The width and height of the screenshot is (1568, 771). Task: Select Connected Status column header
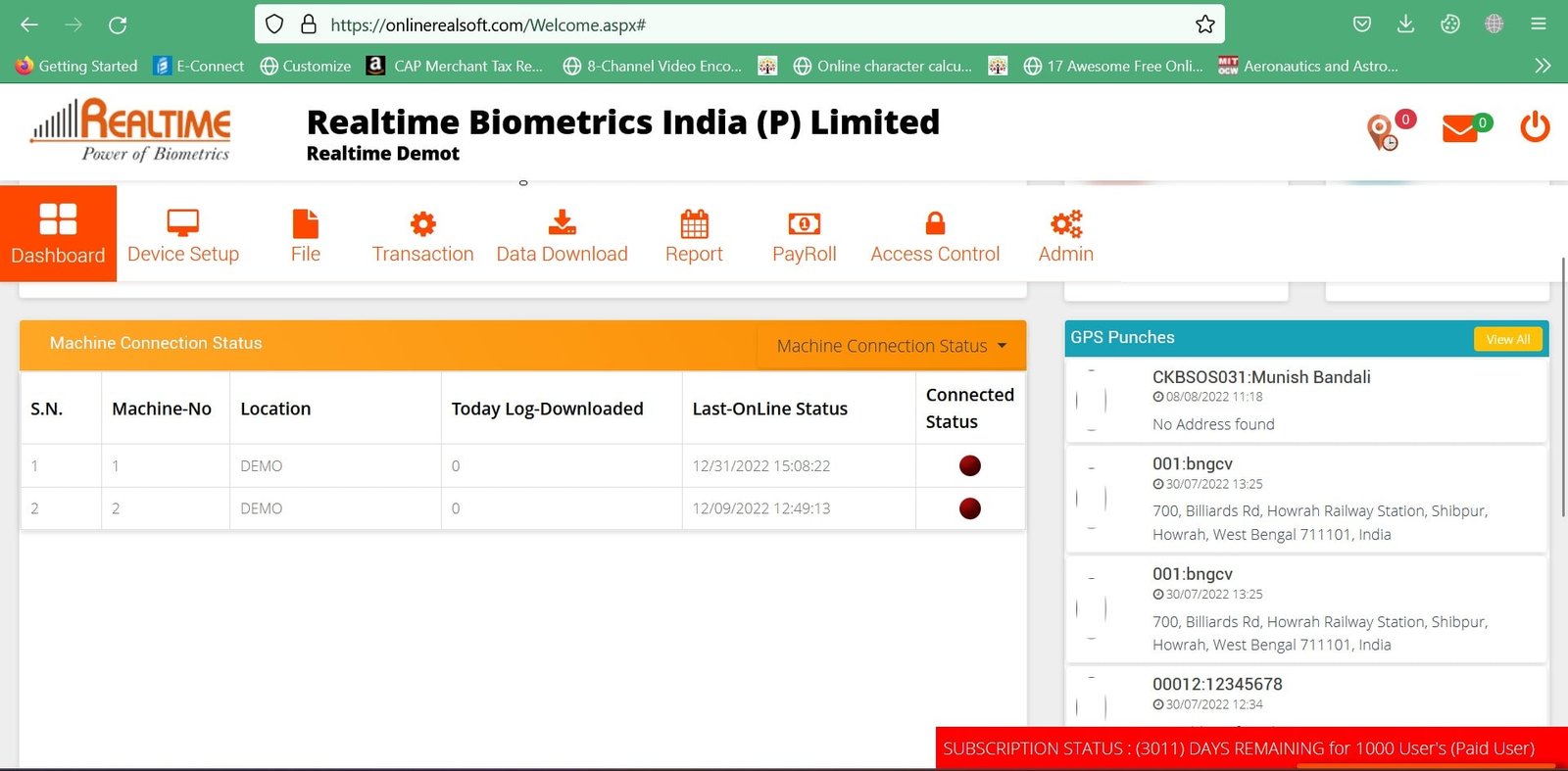[x=970, y=408]
